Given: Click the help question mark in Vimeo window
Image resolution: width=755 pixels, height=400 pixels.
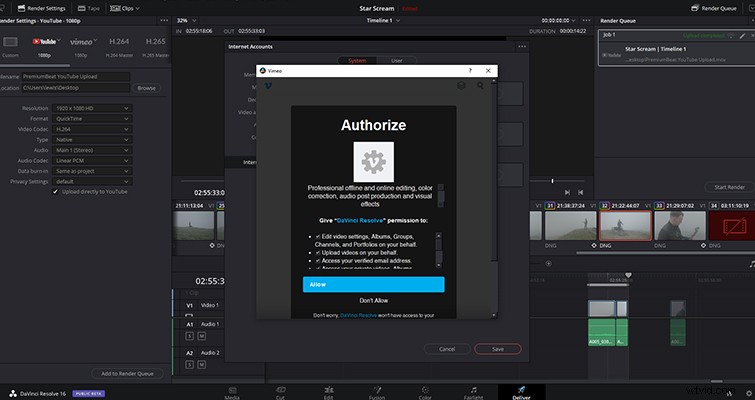Looking at the screenshot, I should 470,70.
